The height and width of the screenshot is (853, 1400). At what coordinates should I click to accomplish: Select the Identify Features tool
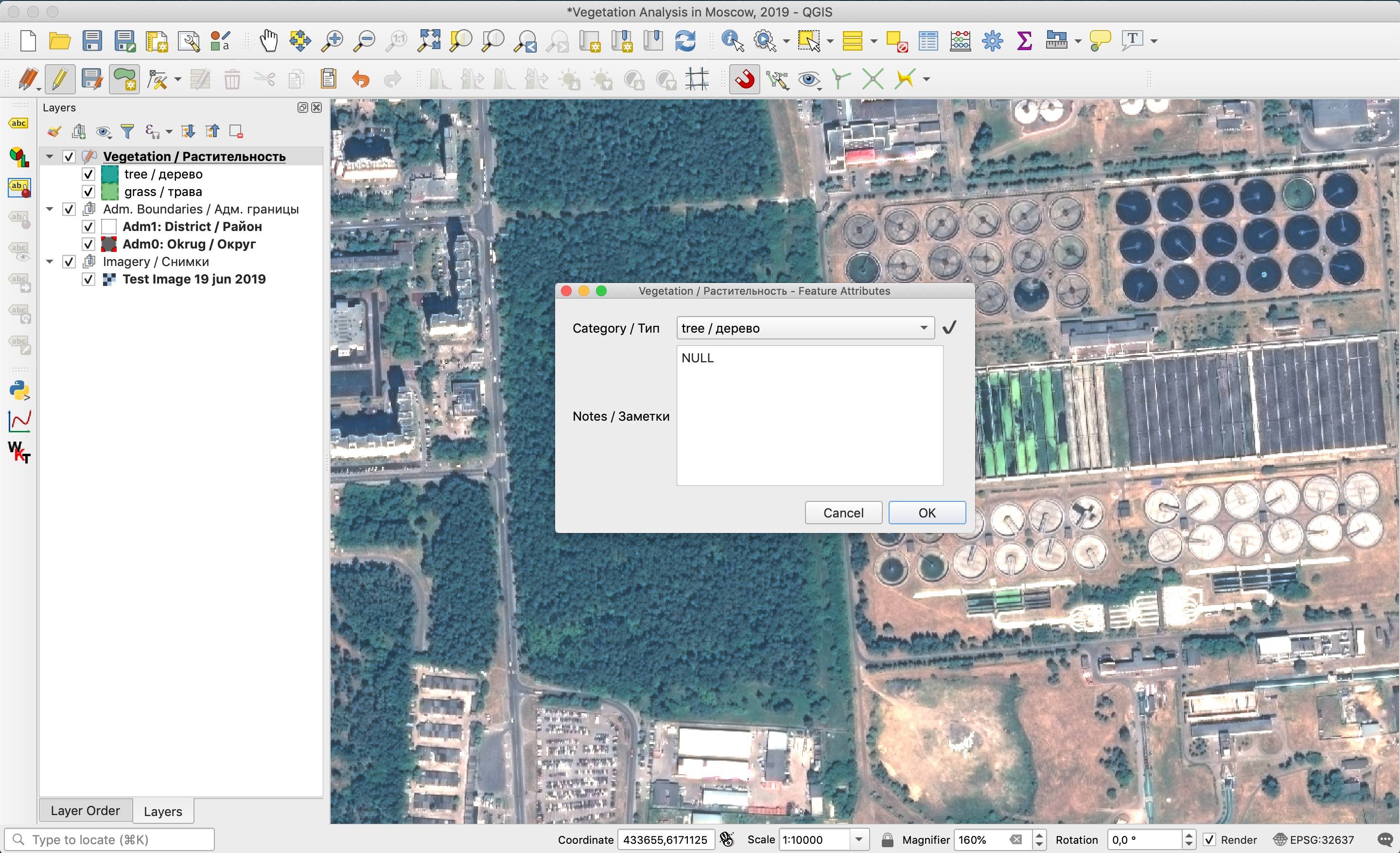[733, 41]
